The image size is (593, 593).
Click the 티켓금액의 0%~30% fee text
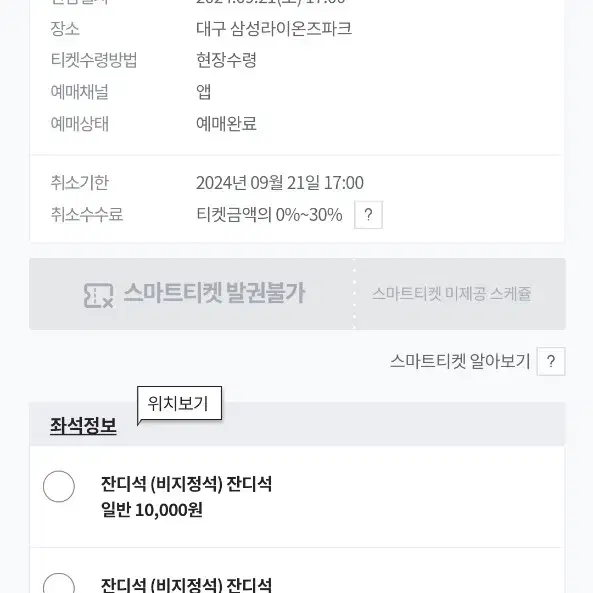coord(269,215)
